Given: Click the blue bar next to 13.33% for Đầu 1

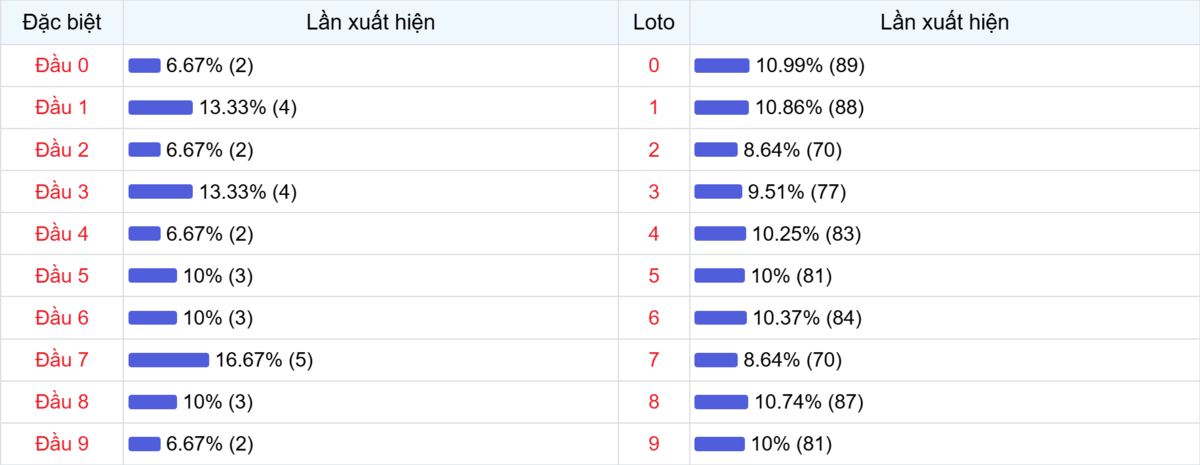Looking at the screenshot, I should click(x=160, y=108).
